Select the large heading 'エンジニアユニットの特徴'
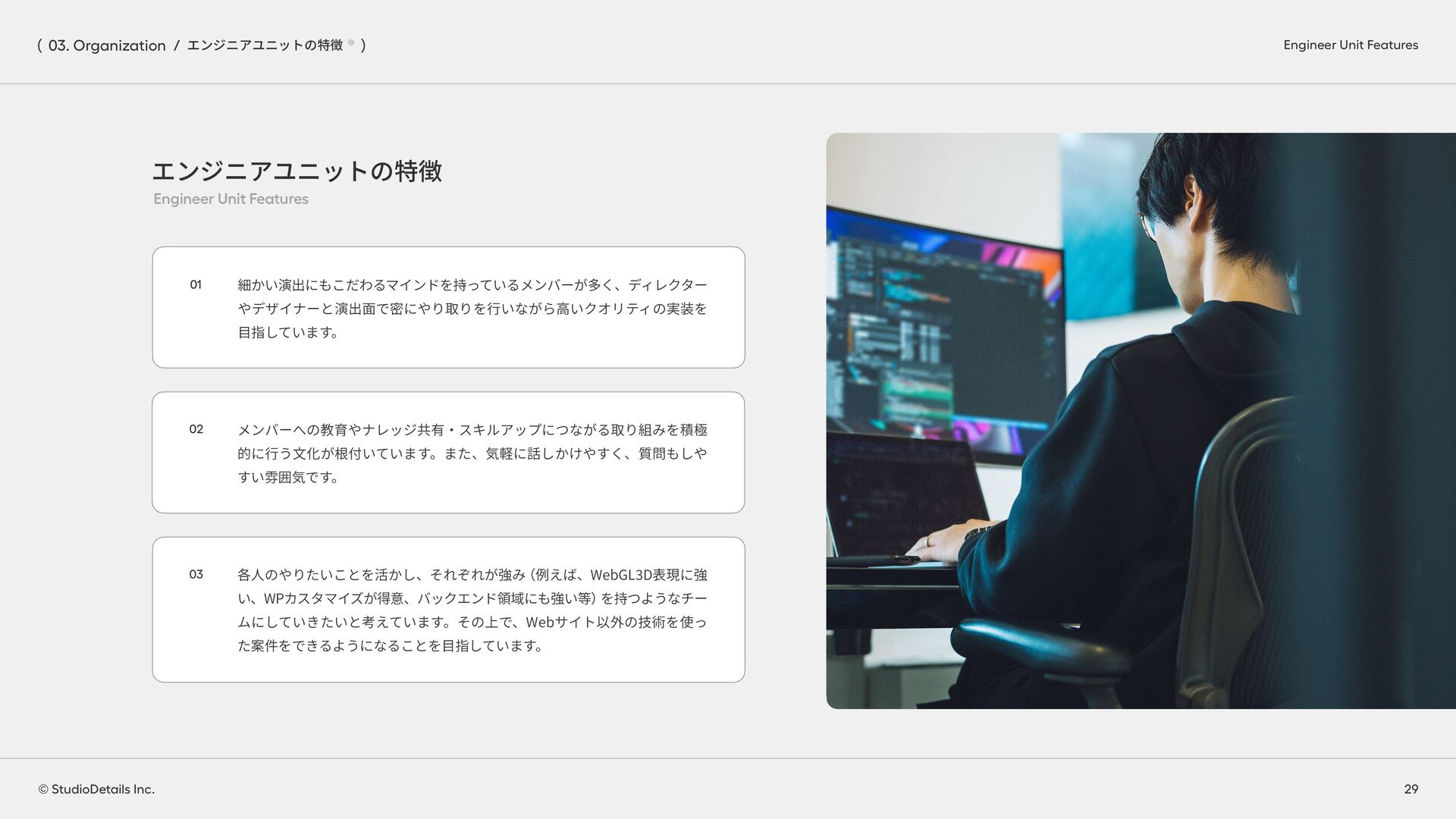 (297, 171)
